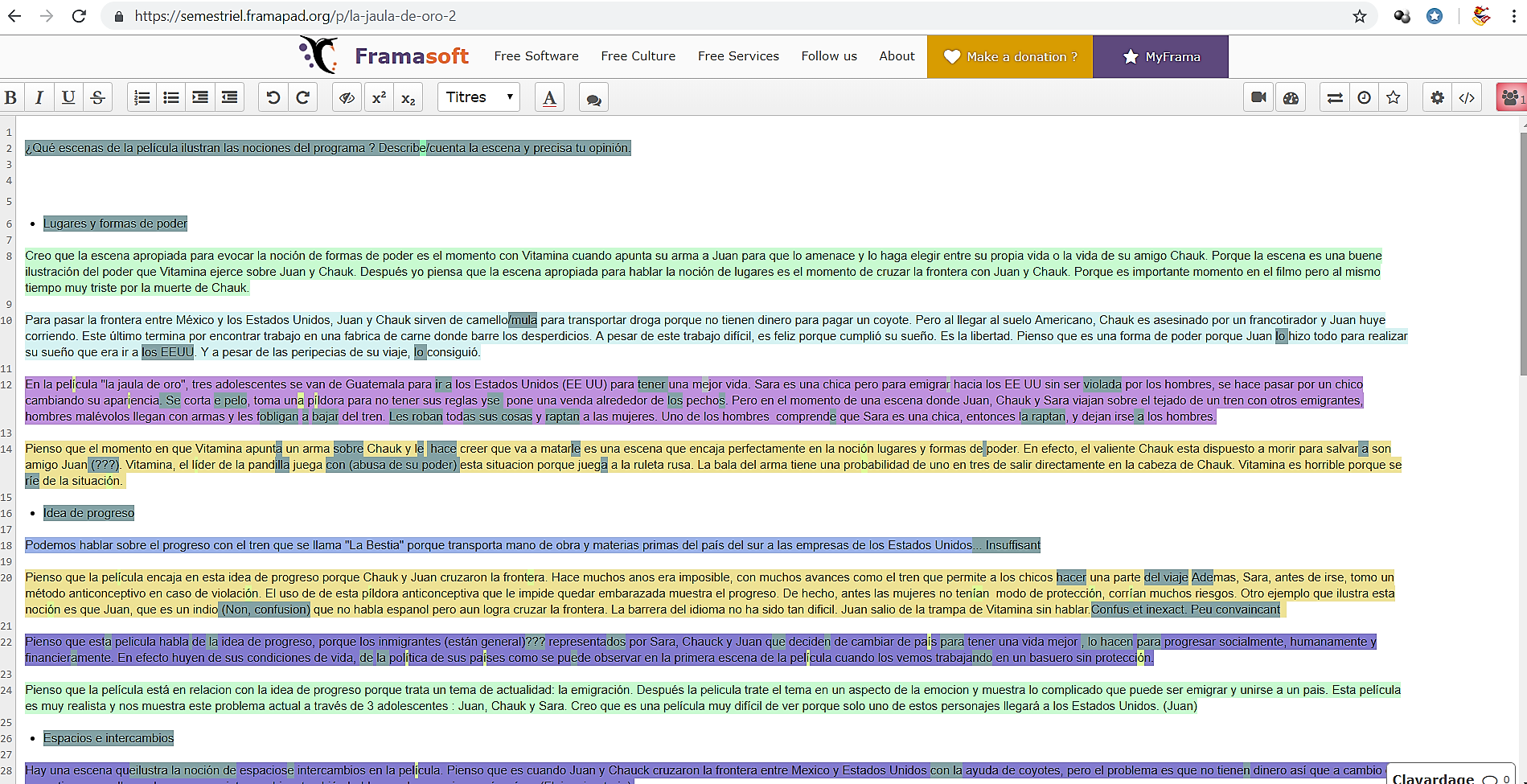The image size is (1527, 784).
Task: Open the video camera icon
Action: (x=1258, y=98)
